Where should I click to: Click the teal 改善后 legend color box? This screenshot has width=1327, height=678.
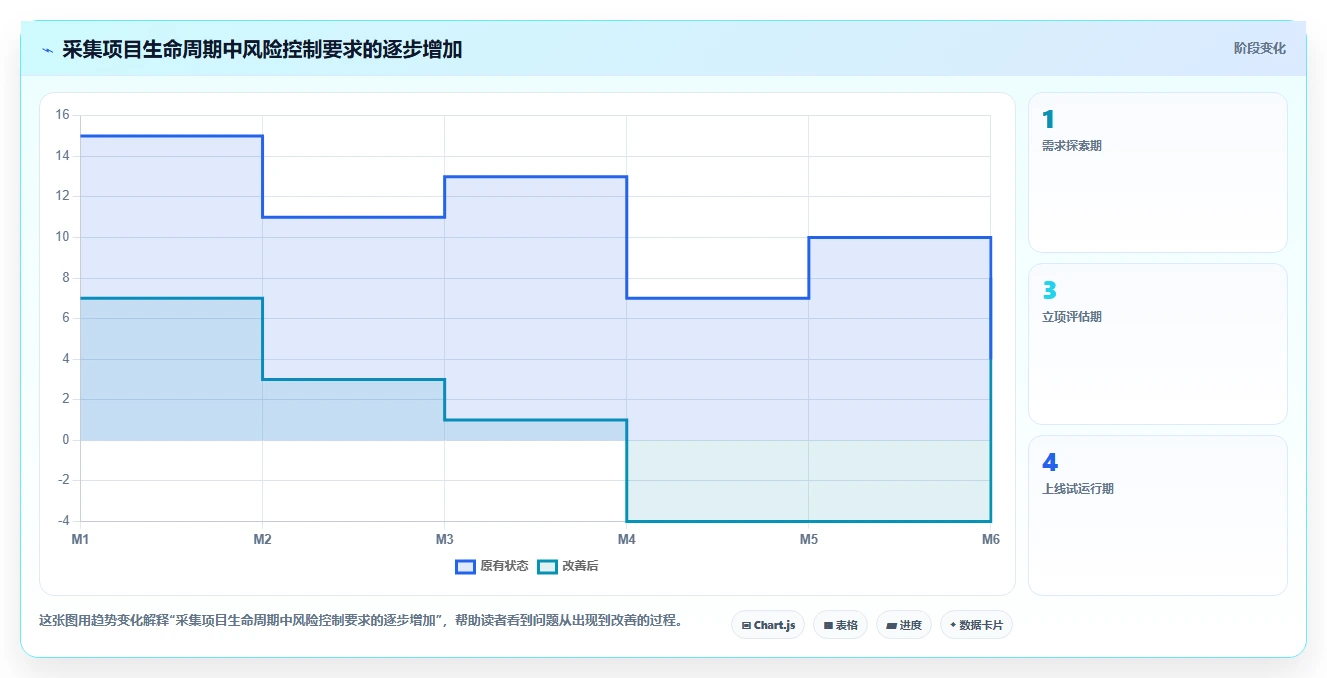[x=547, y=566]
